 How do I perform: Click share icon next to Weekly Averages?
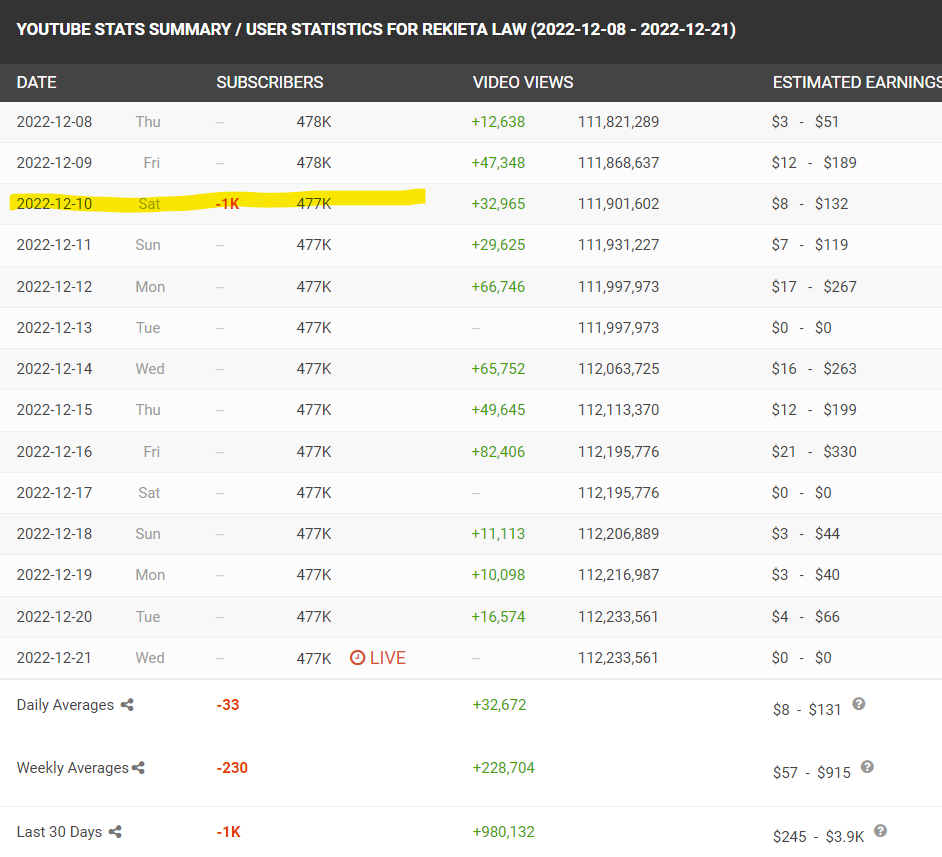[138, 768]
